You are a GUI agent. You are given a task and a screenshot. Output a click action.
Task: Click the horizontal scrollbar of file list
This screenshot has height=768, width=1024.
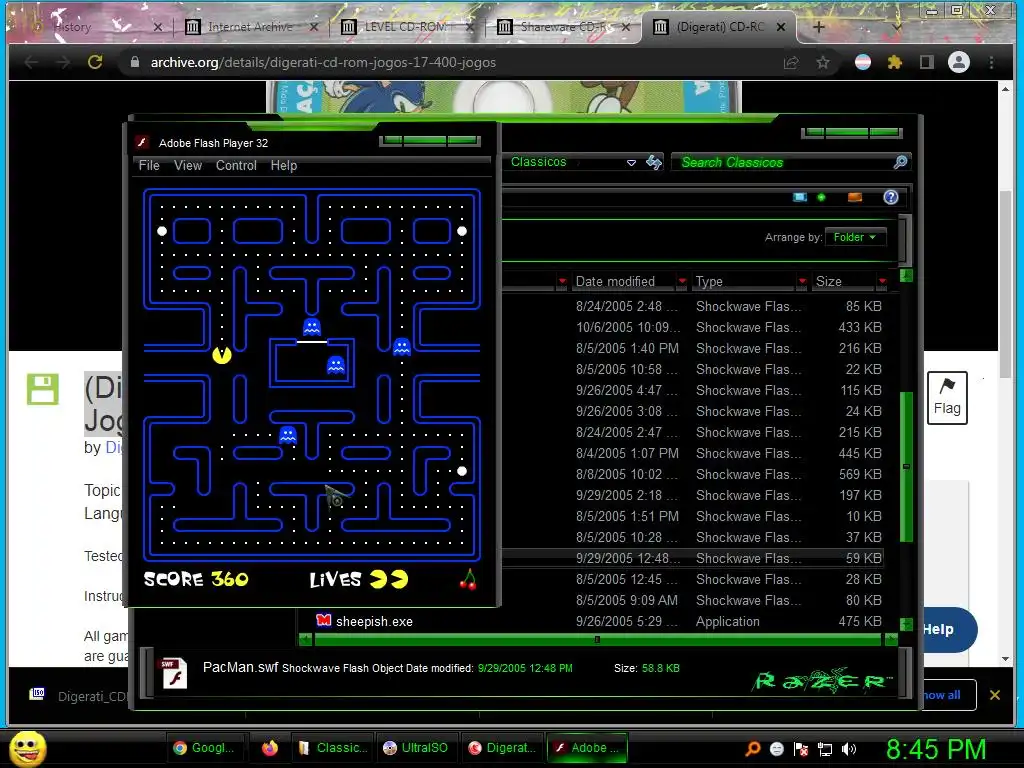click(597, 640)
